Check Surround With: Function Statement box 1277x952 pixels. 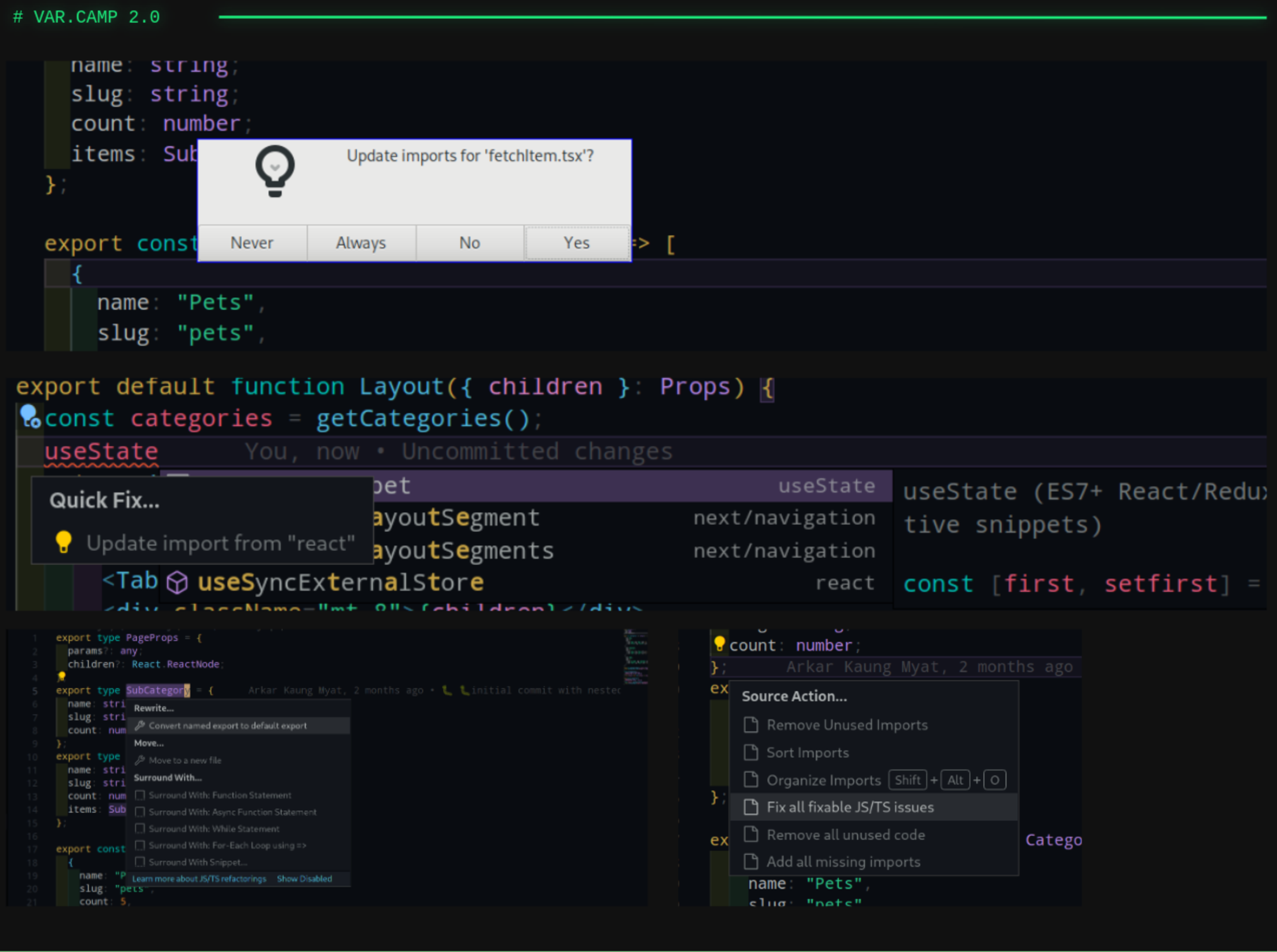tap(139, 795)
